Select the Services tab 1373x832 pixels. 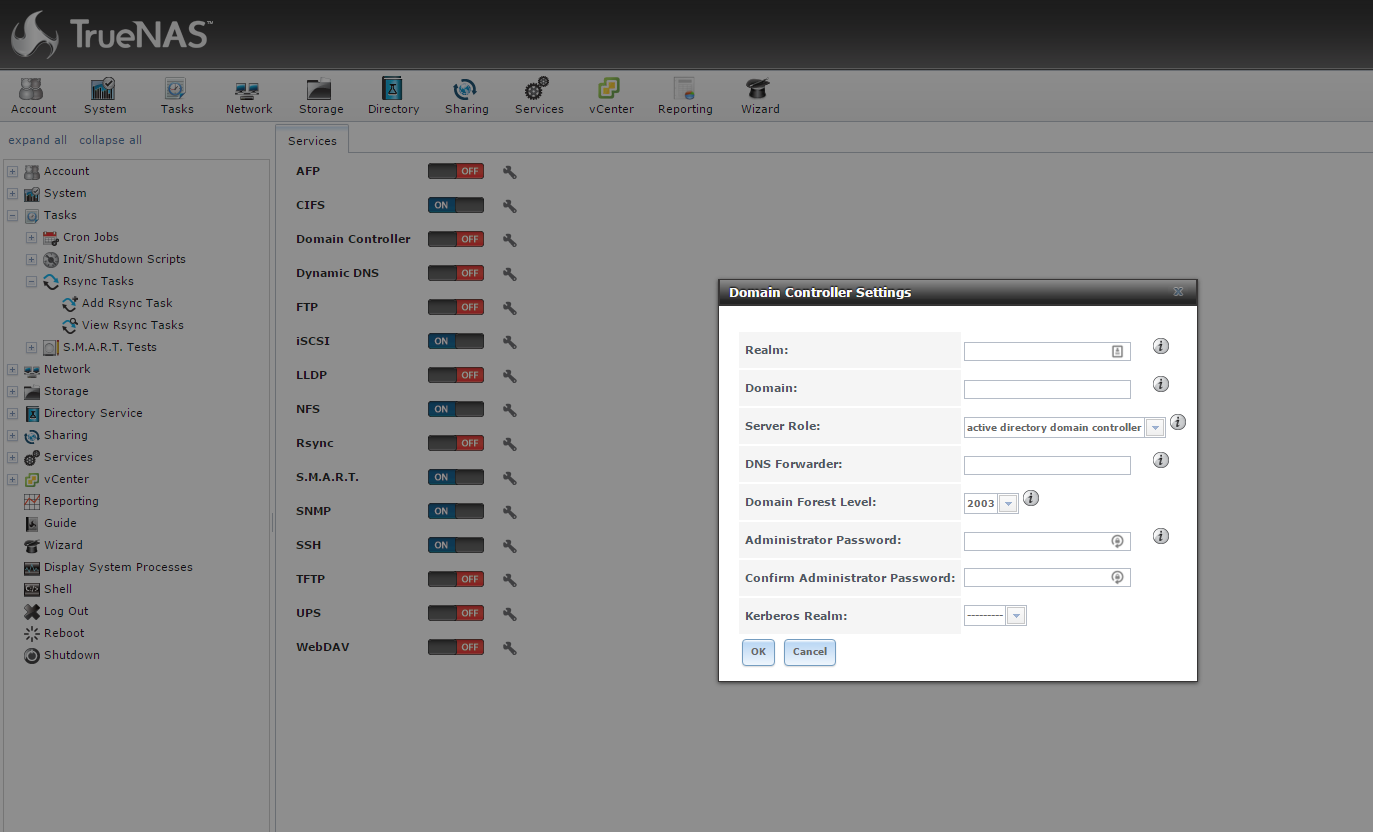312,141
